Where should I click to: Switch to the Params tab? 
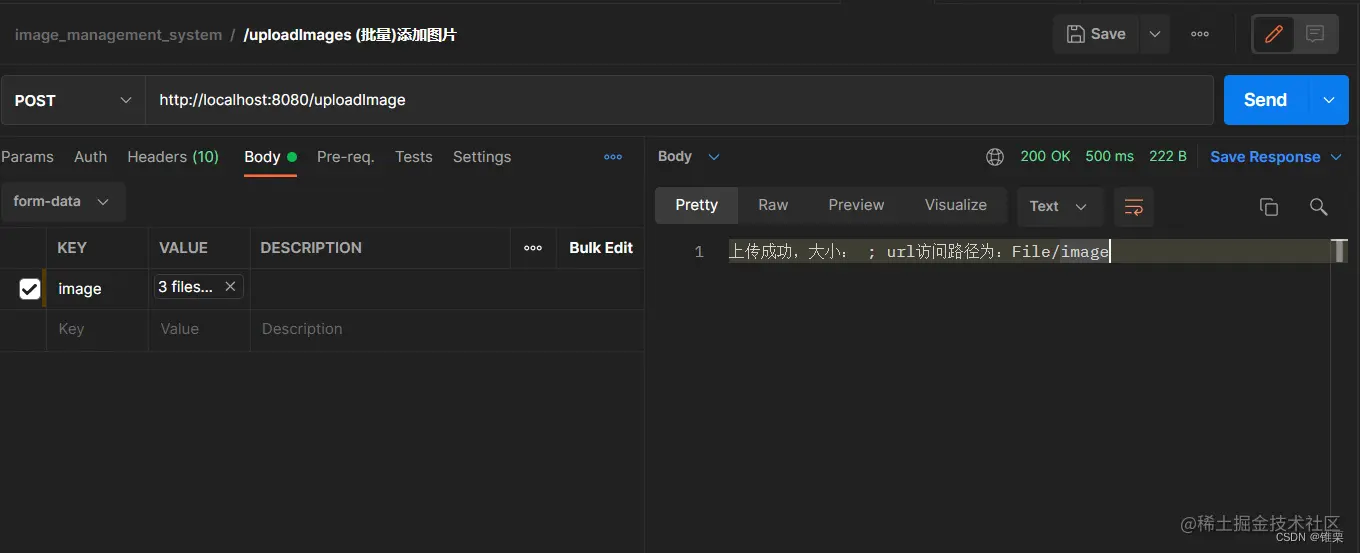pyautogui.click(x=28, y=157)
